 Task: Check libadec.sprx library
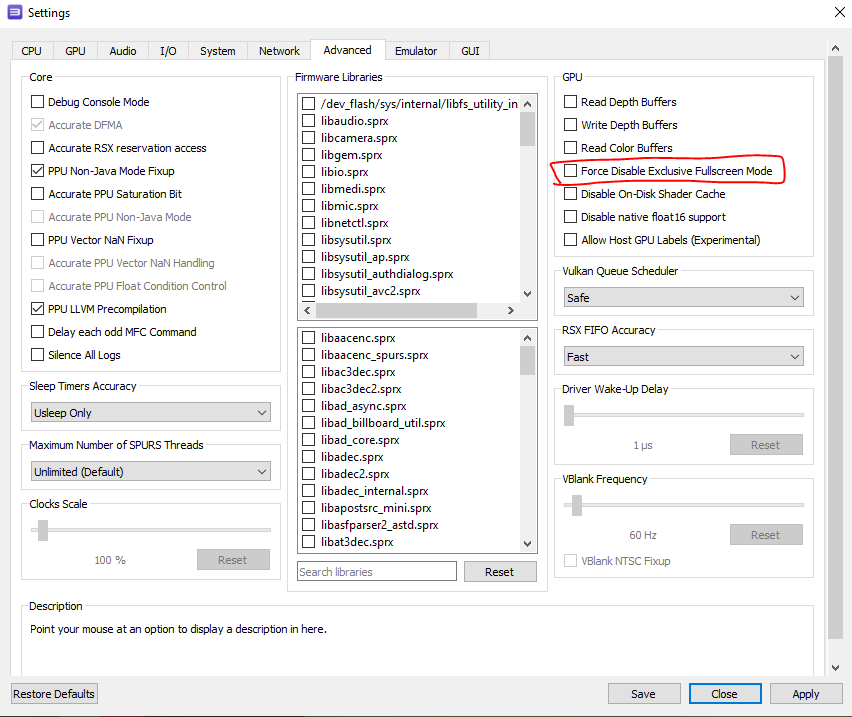coord(308,457)
